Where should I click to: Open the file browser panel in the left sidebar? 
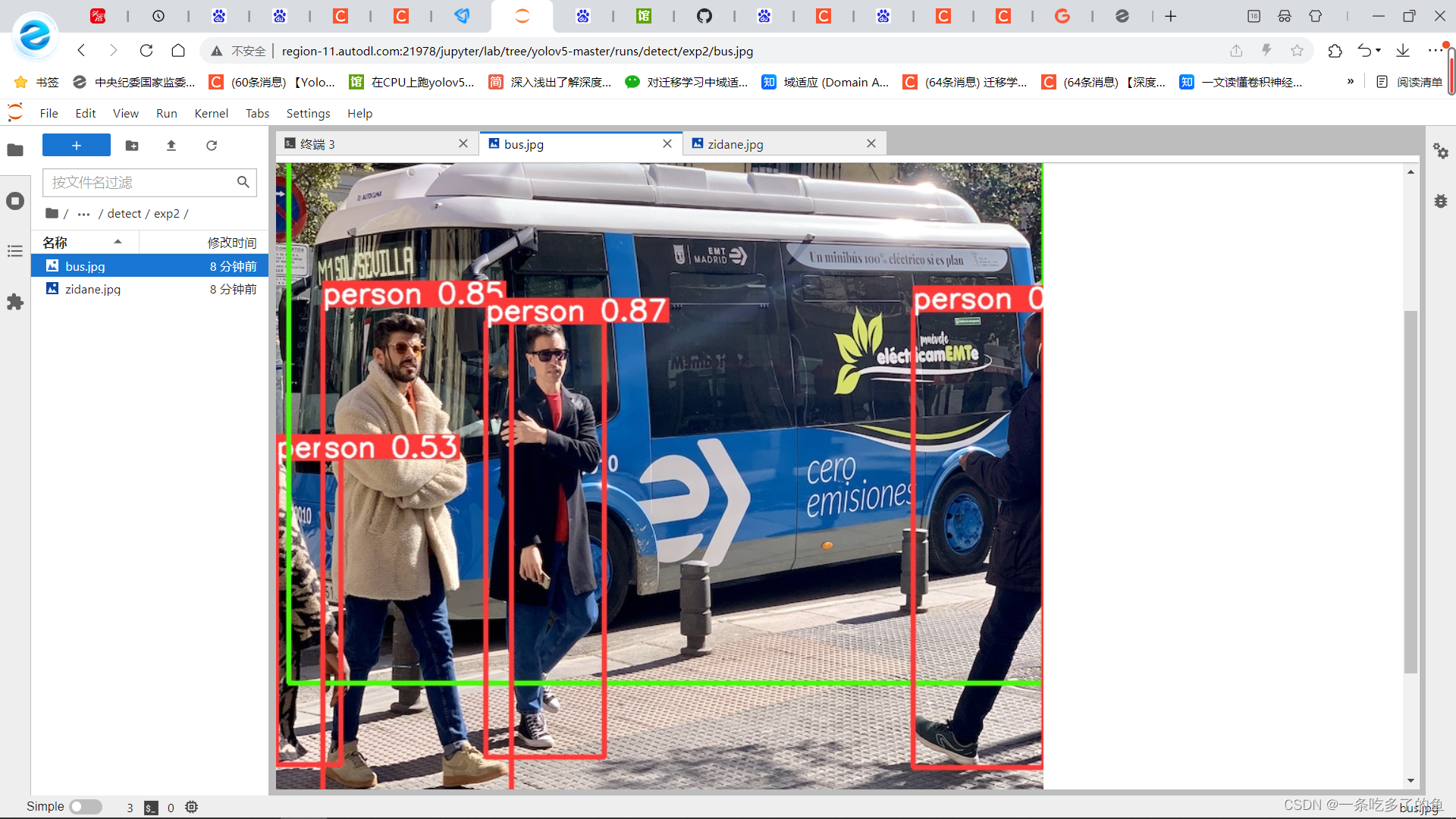15,150
